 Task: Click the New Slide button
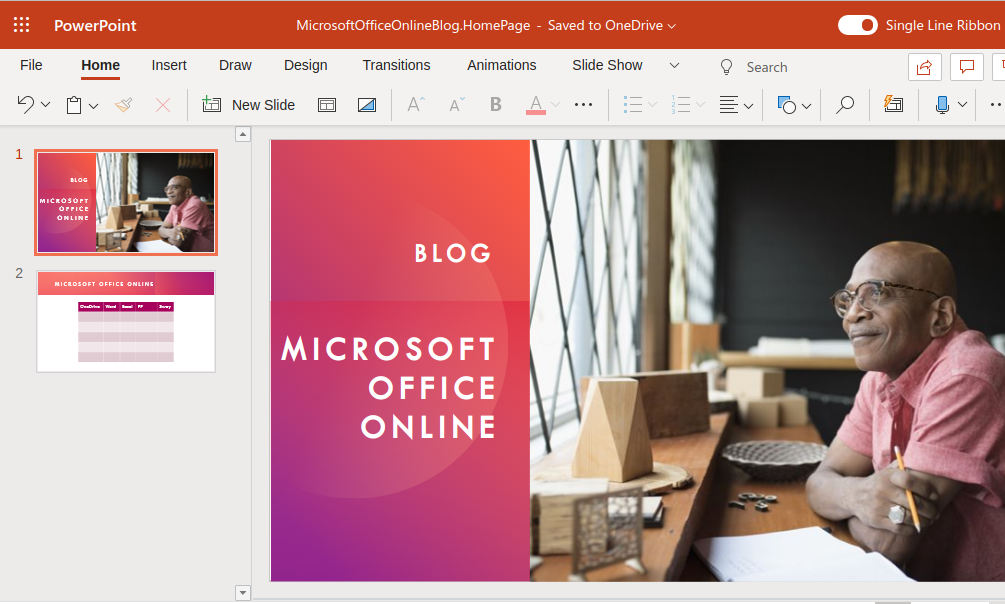pos(249,105)
